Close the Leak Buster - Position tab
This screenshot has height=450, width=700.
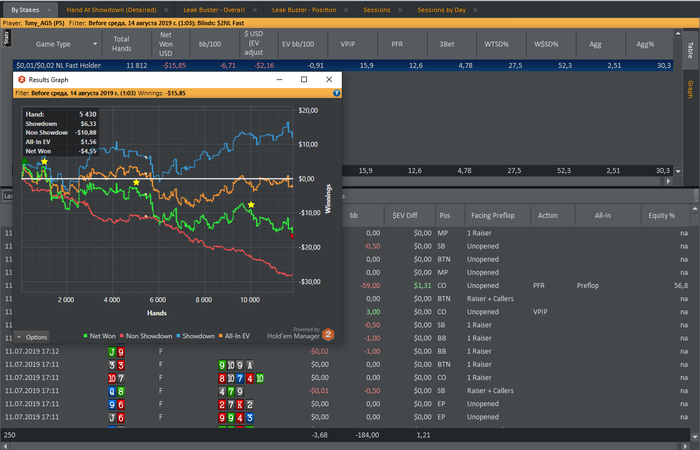point(346,10)
